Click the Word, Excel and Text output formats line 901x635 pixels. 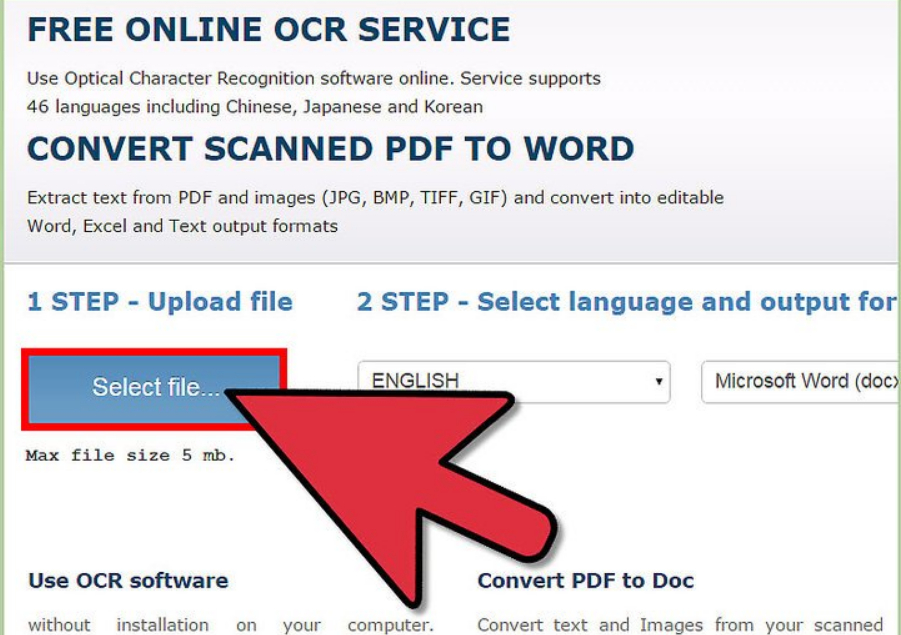tap(182, 225)
